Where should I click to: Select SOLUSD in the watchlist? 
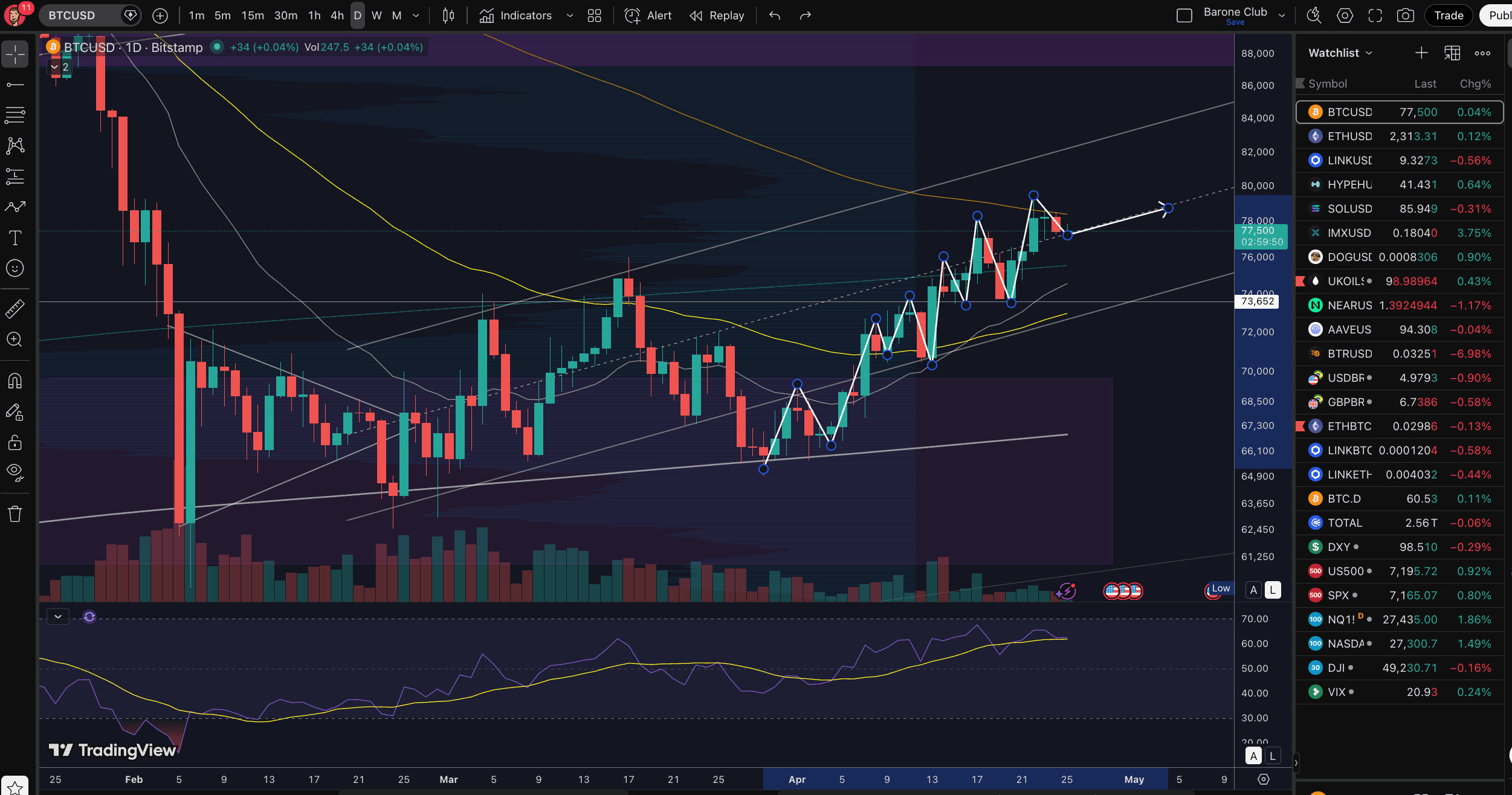1400,209
